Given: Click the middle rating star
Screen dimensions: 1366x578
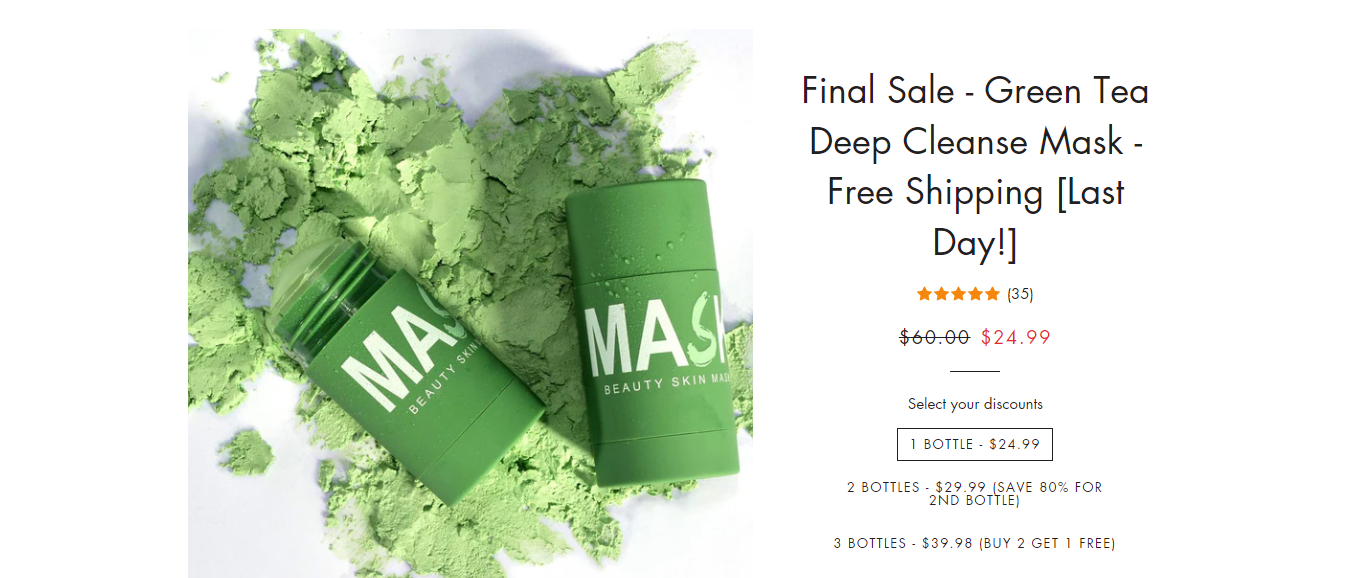Looking at the screenshot, I should click(x=959, y=294).
